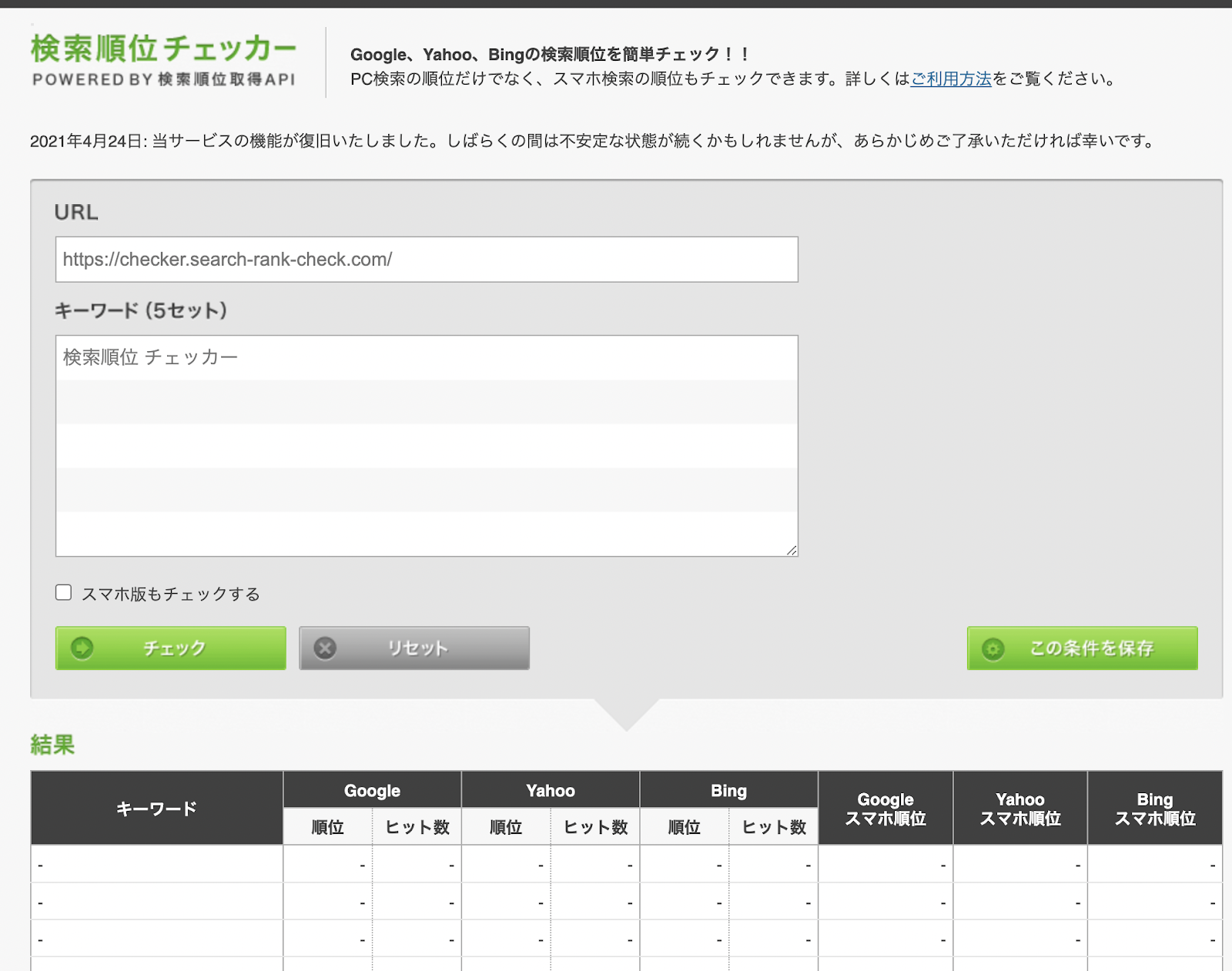The image size is (1232, 971).
Task: Click the Google column group header
Action: tap(373, 790)
